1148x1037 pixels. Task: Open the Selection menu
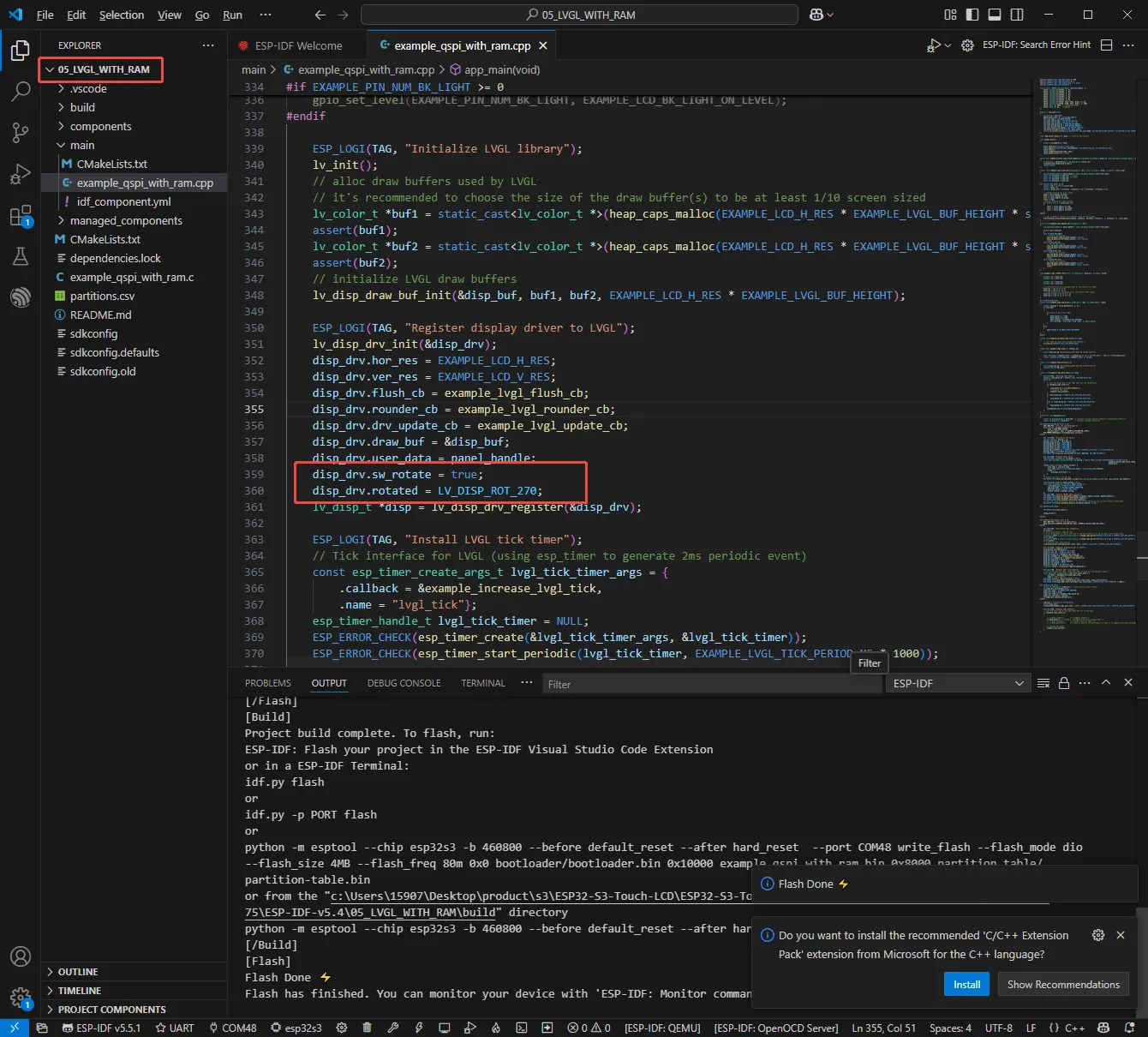tap(122, 15)
